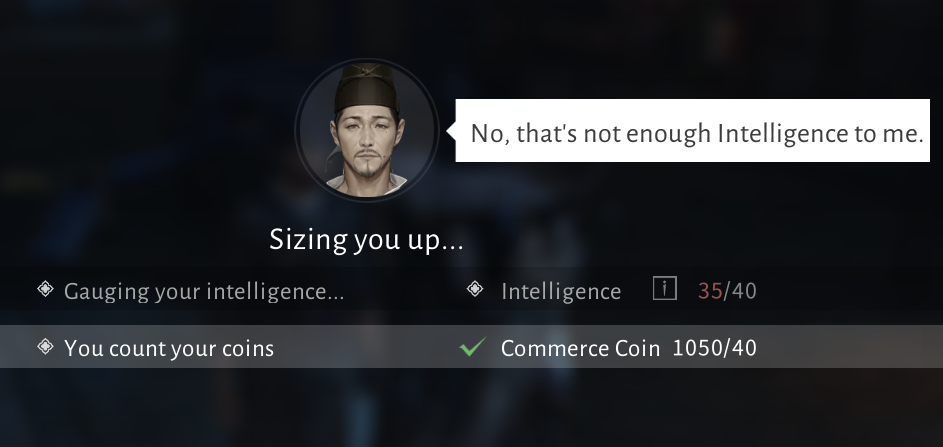Click the red 35 intelligence value
Viewport: 943px width, 447px height.
(710, 291)
